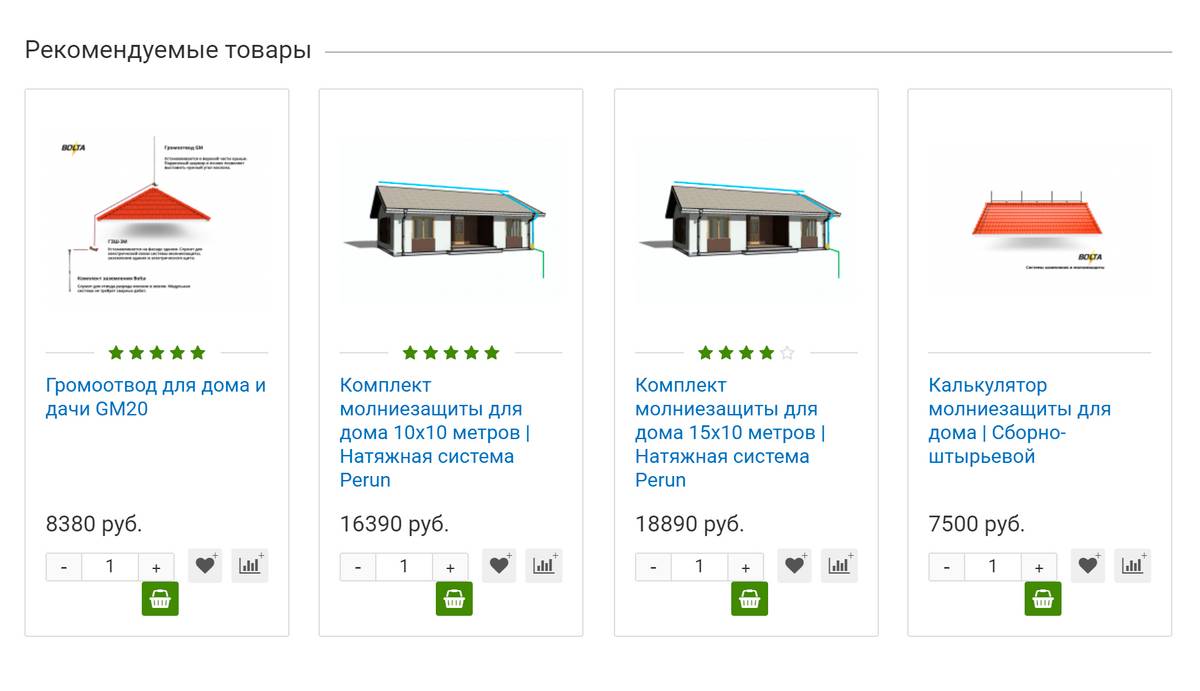Add GM20 product to comparison chart
This screenshot has height=691, width=1200.
250,565
